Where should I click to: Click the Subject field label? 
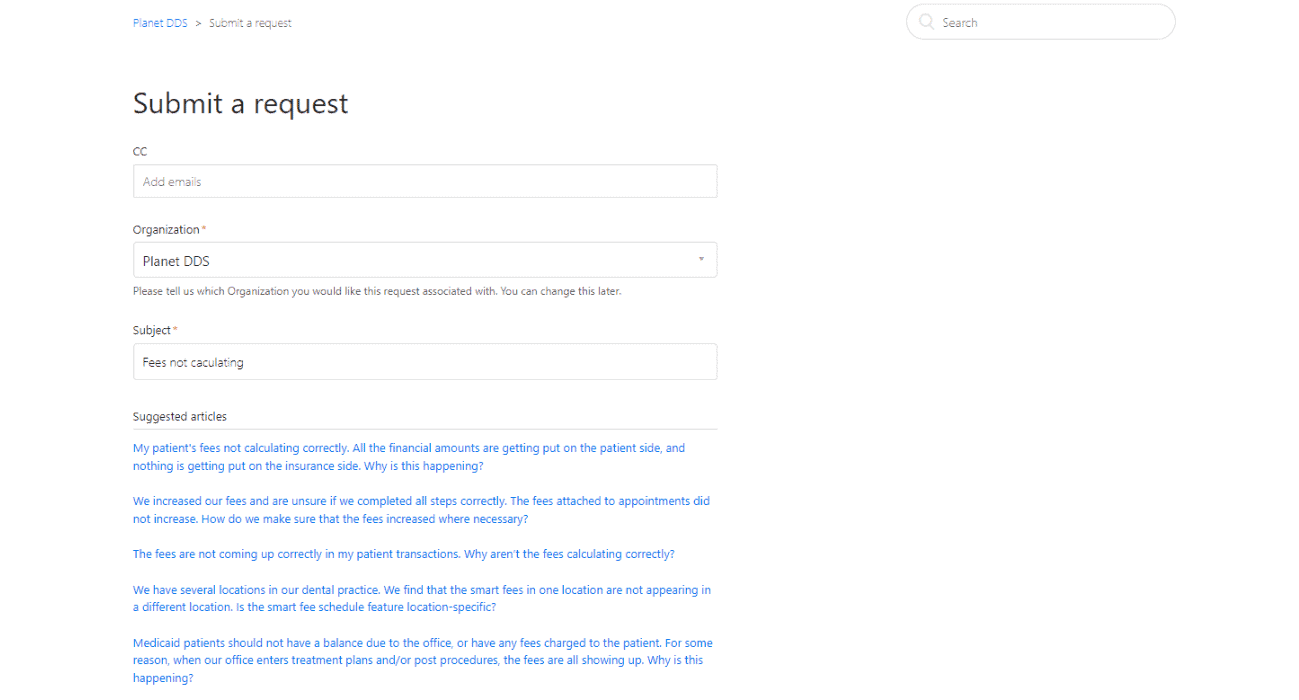pos(152,330)
